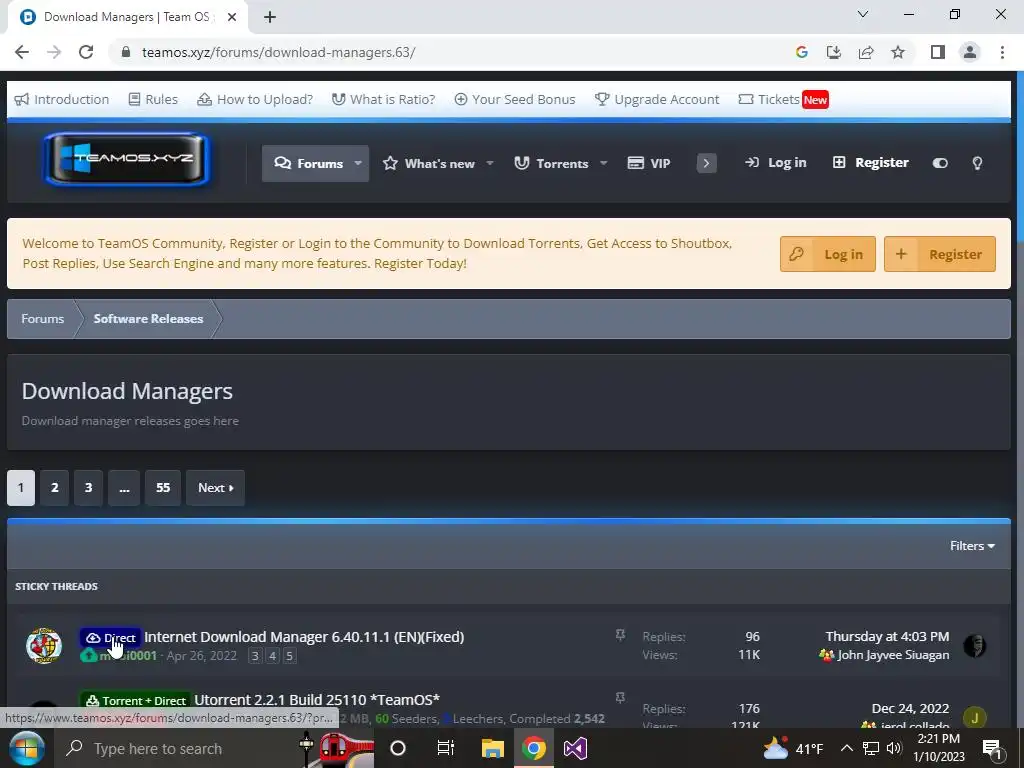This screenshot has height=768, width=1024.
Task: Click the Torrent + Direct prefix label
Action: tap(136, 701)
